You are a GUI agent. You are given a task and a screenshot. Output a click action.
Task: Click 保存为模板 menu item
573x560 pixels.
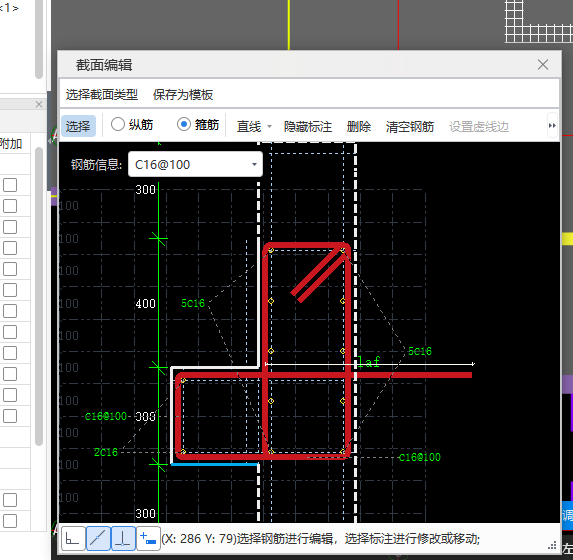point(183,94)
